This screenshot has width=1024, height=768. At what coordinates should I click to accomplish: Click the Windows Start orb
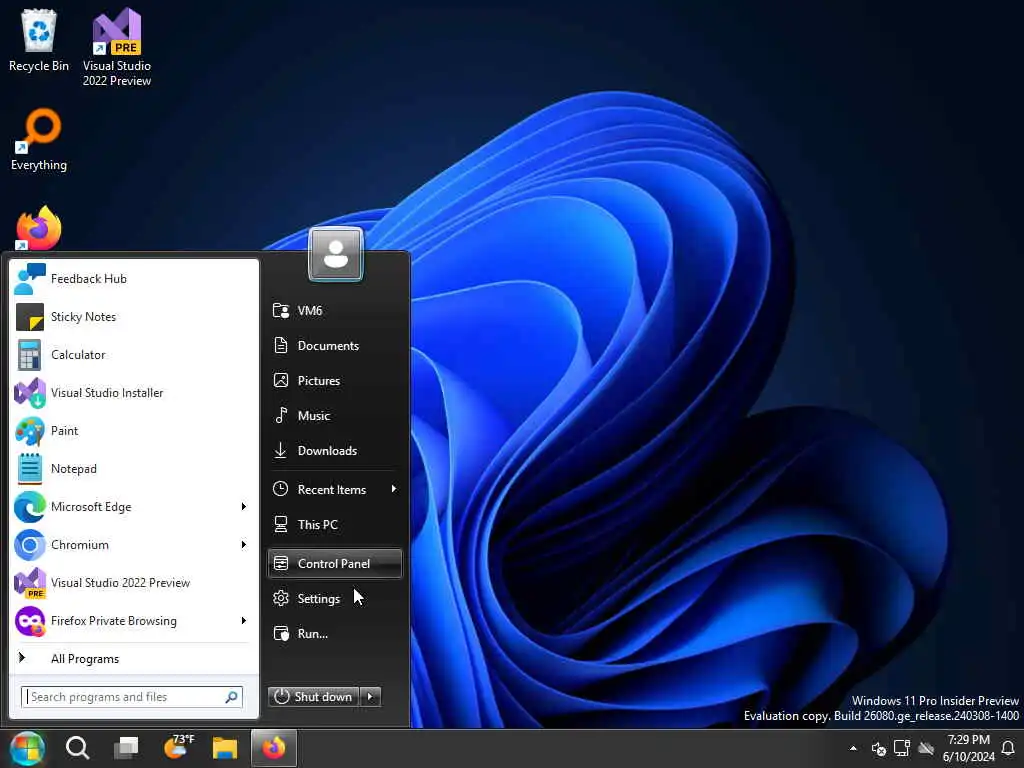click(x=27, y=748)
